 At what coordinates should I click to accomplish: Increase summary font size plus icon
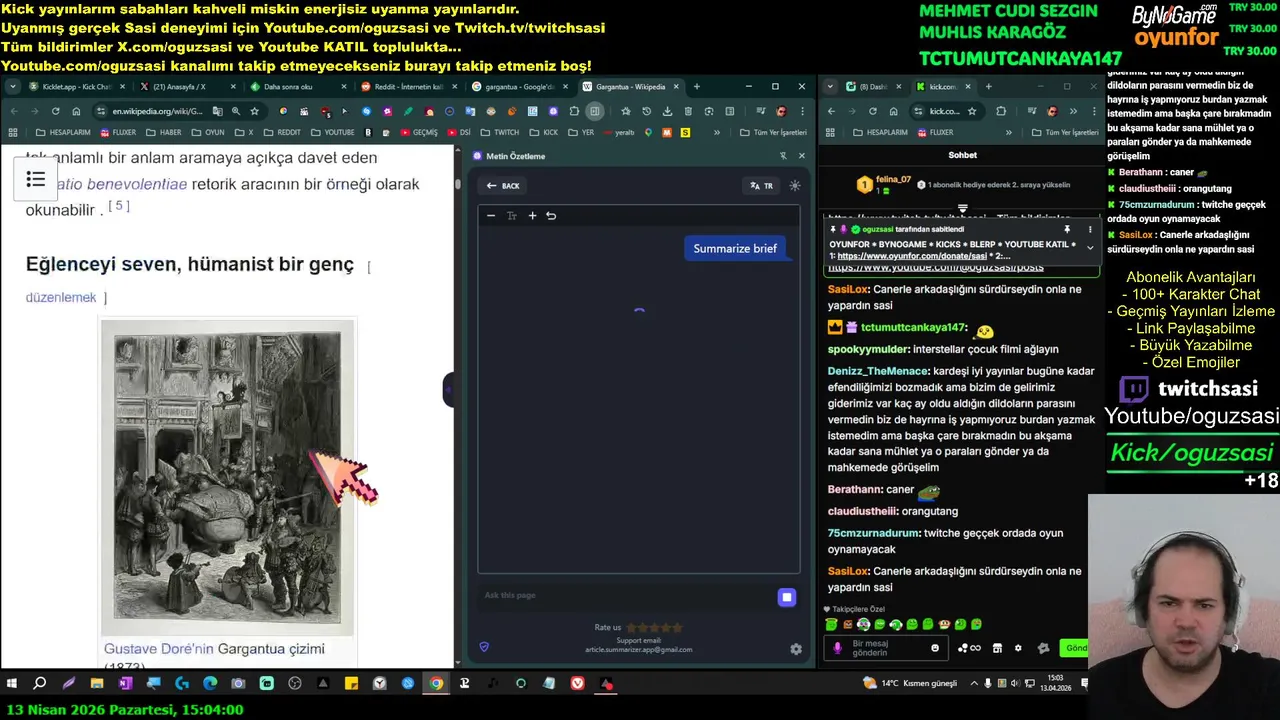tap(532, 216)
